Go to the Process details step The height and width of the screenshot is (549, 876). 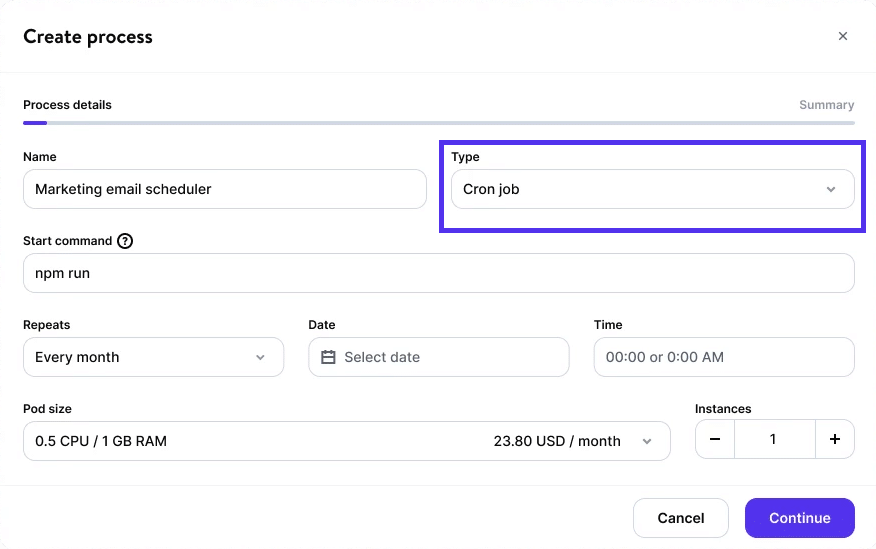pos(67,105)
